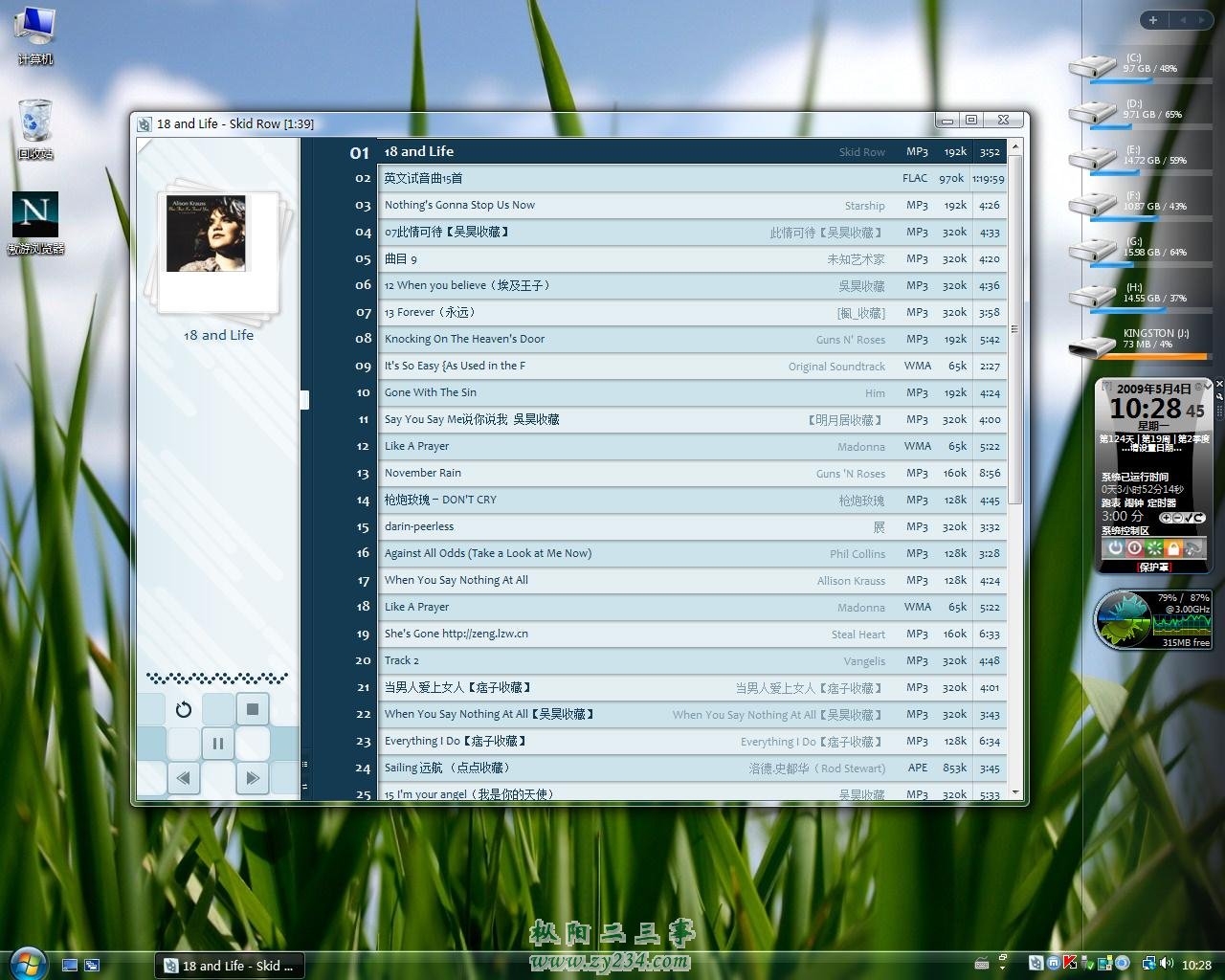This screenshot has width=1225, height=980.
Task: Increase timer with plus in clock gadget
Action: tap(1165, 518)
